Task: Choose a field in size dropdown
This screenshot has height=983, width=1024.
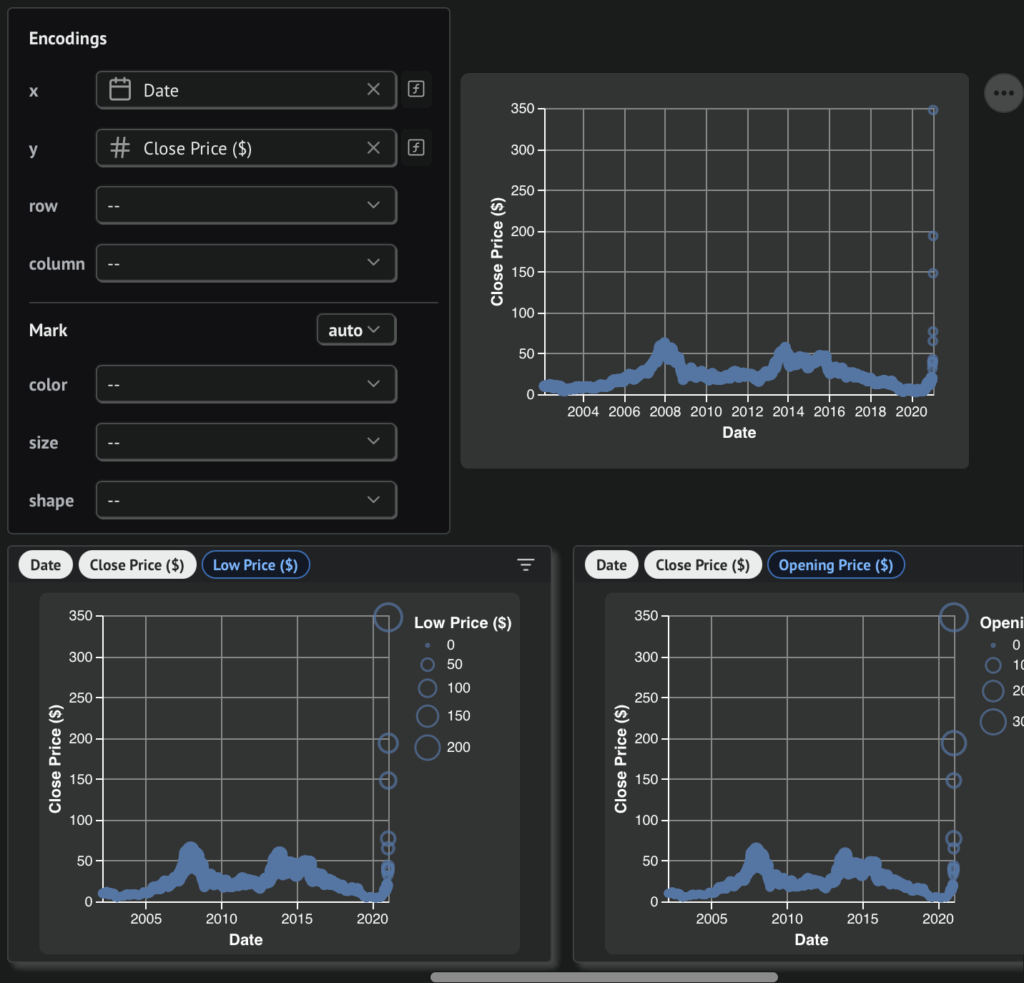Action: 246,442
